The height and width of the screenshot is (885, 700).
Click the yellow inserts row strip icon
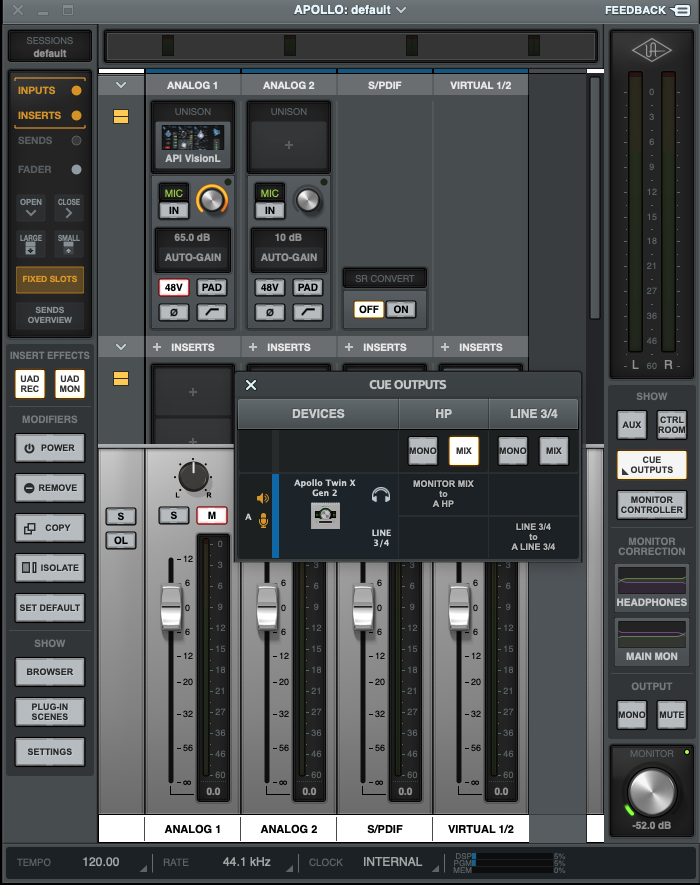click(x=121, y=378)
